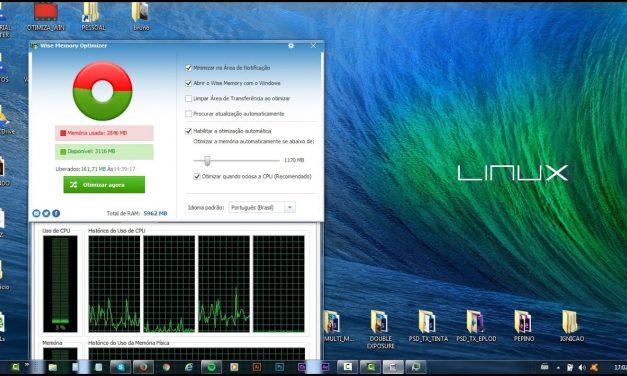
Task: Select the bruno folder on desktop
Action: 141,16
